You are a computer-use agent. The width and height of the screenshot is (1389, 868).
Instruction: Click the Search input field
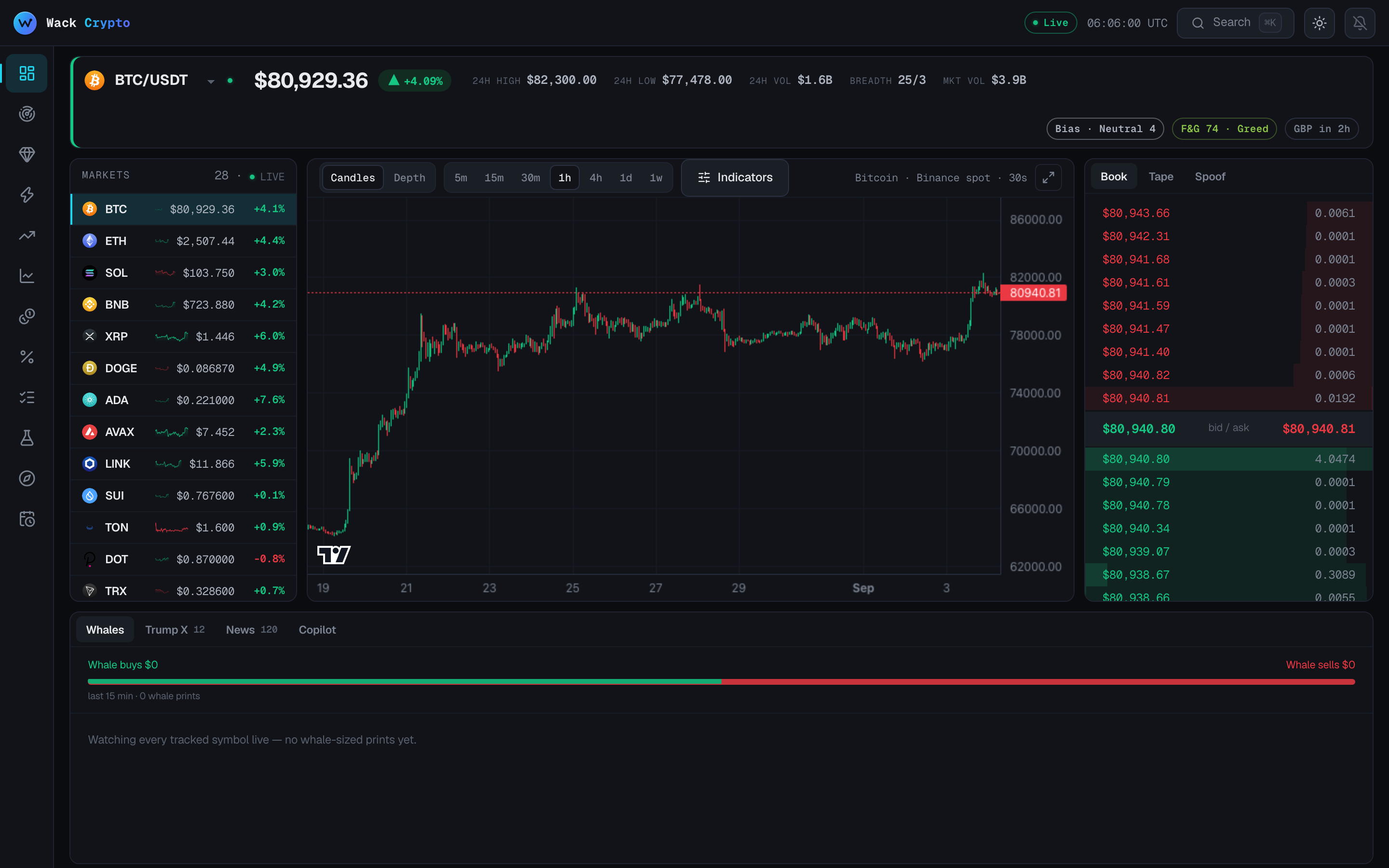(x=1235, y=23)
